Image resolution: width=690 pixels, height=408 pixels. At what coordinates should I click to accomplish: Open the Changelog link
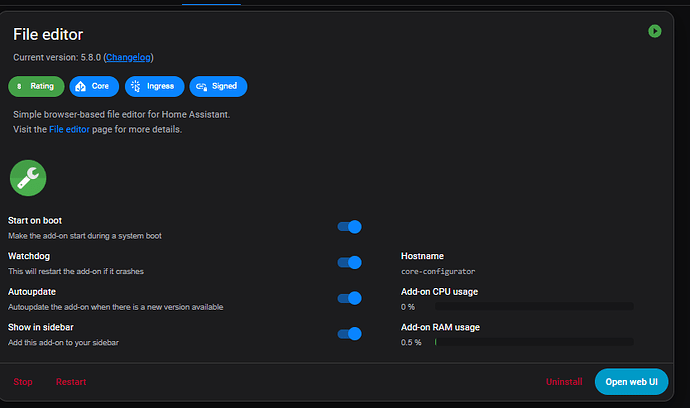tap(128, 57)
